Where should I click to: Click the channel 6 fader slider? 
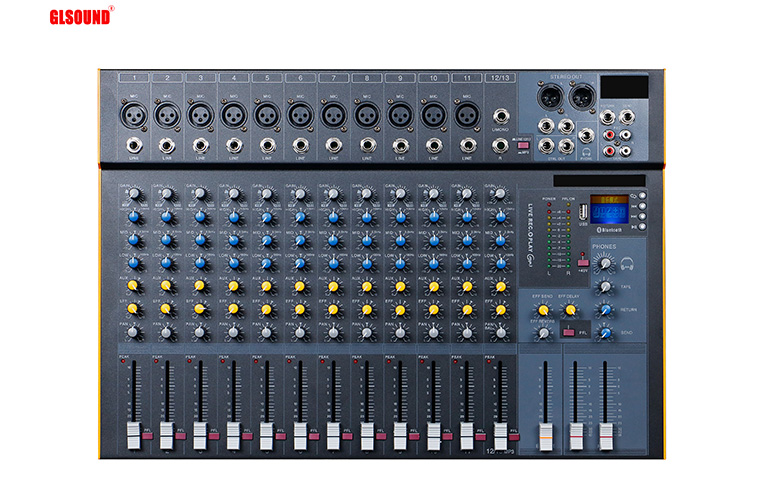coord(299,434)
